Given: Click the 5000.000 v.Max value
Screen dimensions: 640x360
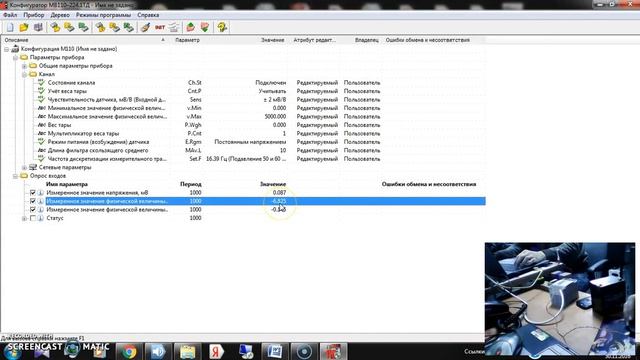Looking at the screenshot, I should pos(275,117).
